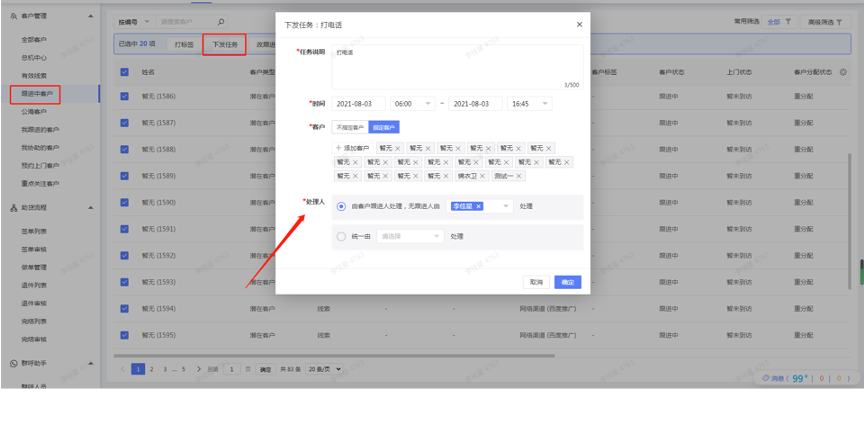Collapse the 群呼助手 menu section
The width and height of the screenshot is (864, 422).
click(90, 364)
